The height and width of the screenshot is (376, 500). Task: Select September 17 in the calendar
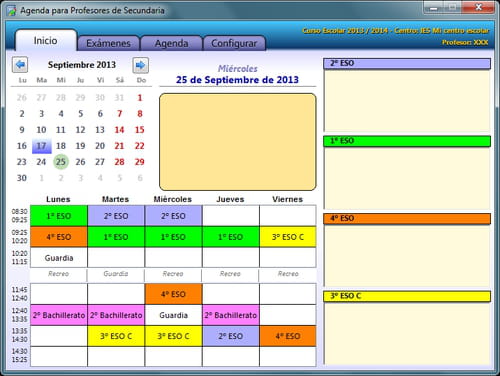(42, 146)
